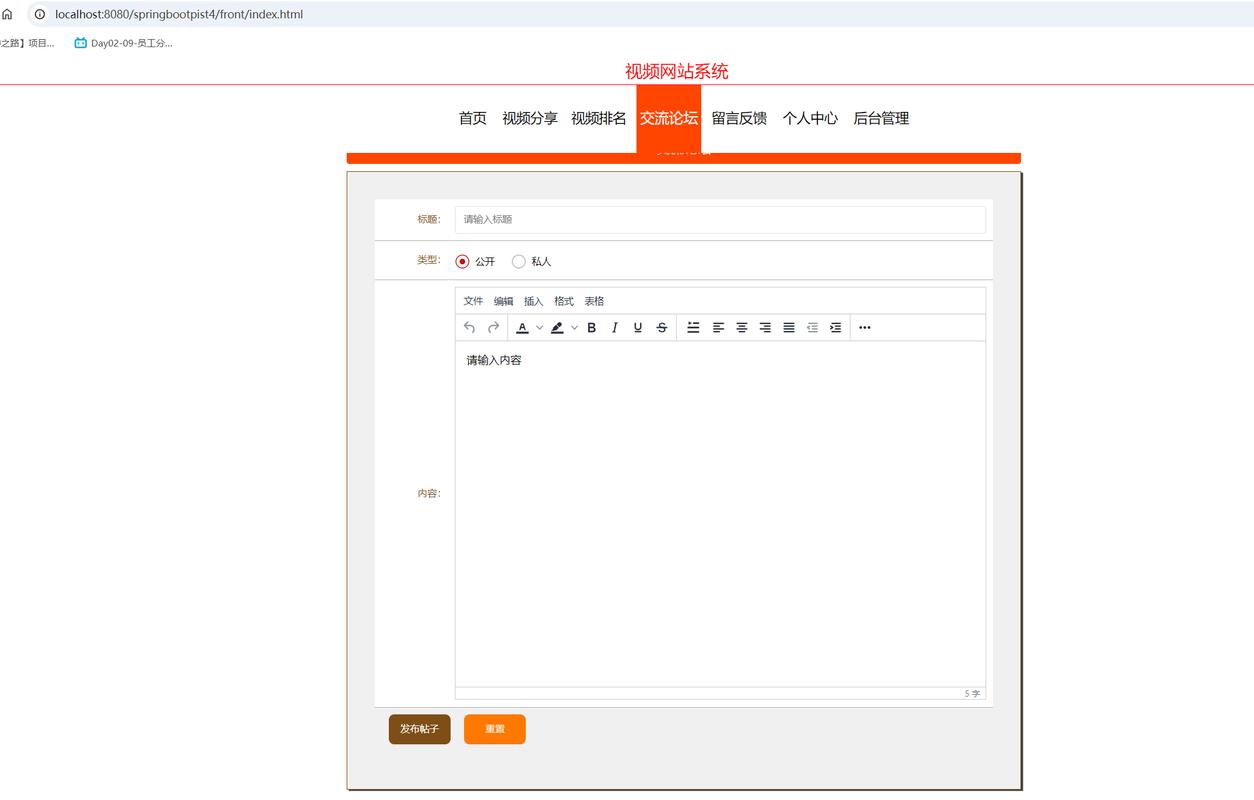Open the 交流论坛 nav tab
1254x800 pixels.
pyautogui.click(x=669, y=118)
